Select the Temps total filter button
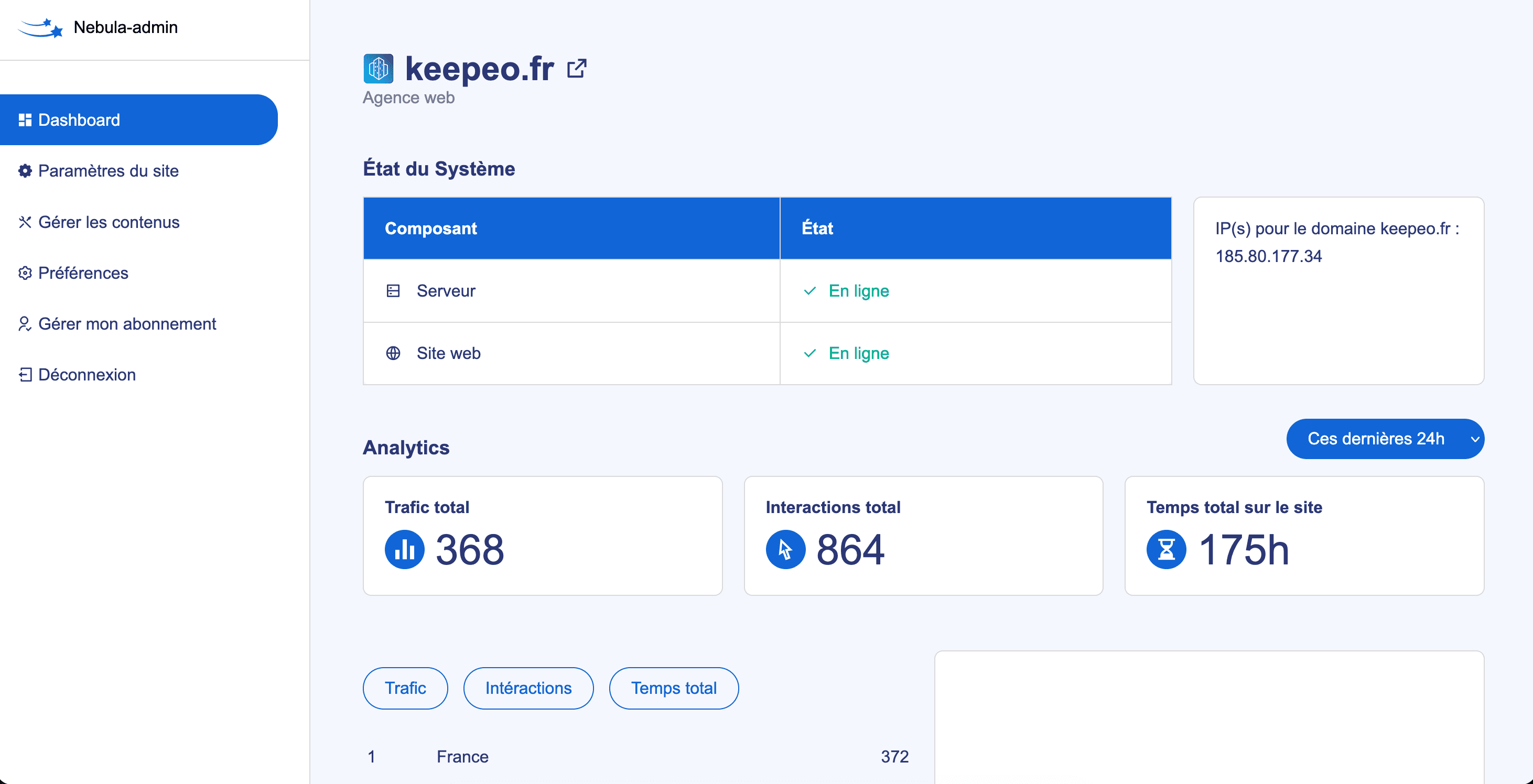Image resolution: width=1533 pixels, height=784 pixels. pyautogui.click(x=674, y=688)
